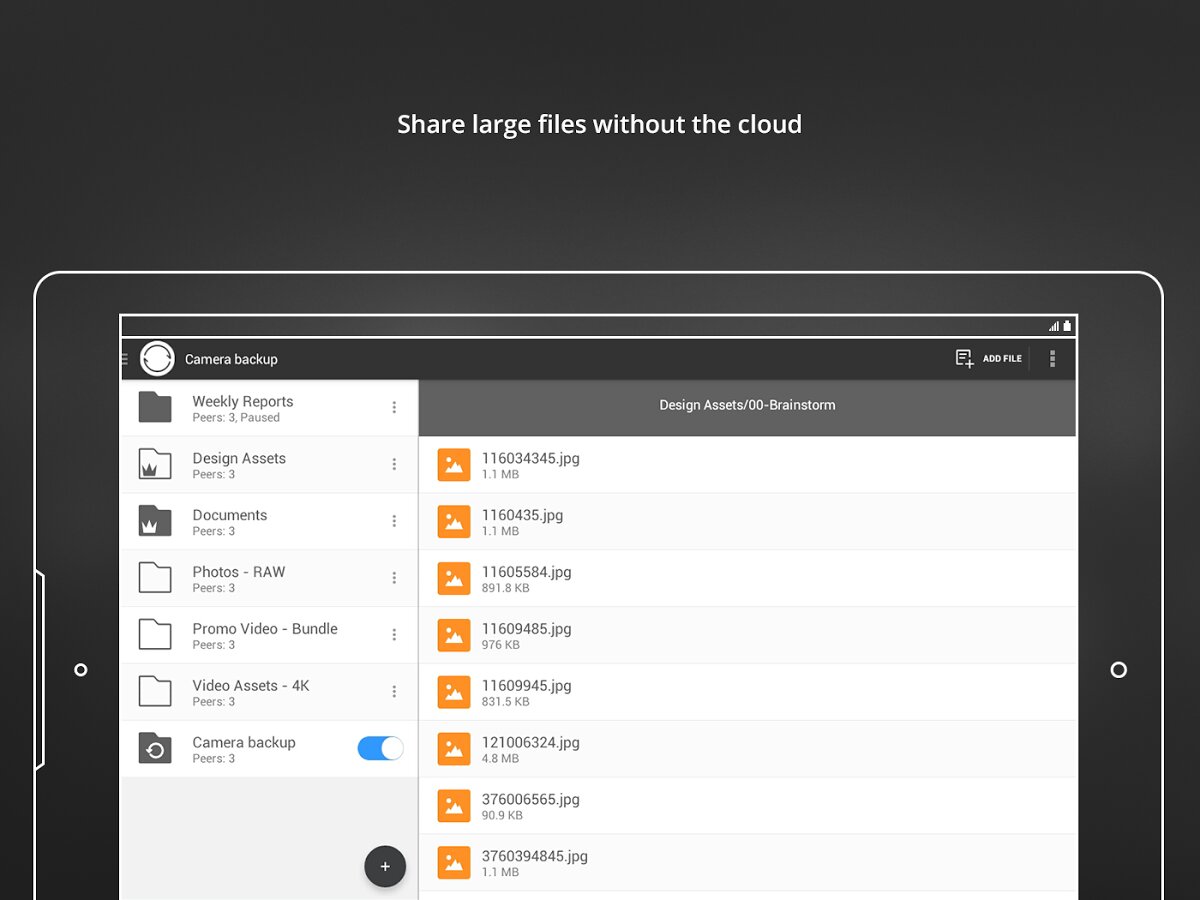Click the 90.9 KB file size label

point(502,816)
